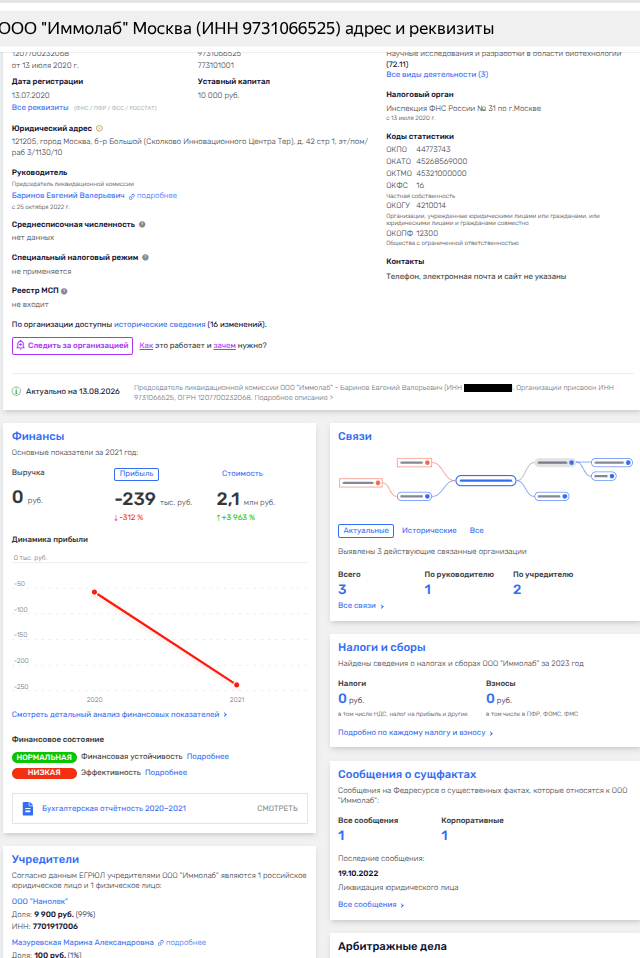
Task: Click the help icon next to Специальный налоговый режим
Action: [x=145, y=257]
